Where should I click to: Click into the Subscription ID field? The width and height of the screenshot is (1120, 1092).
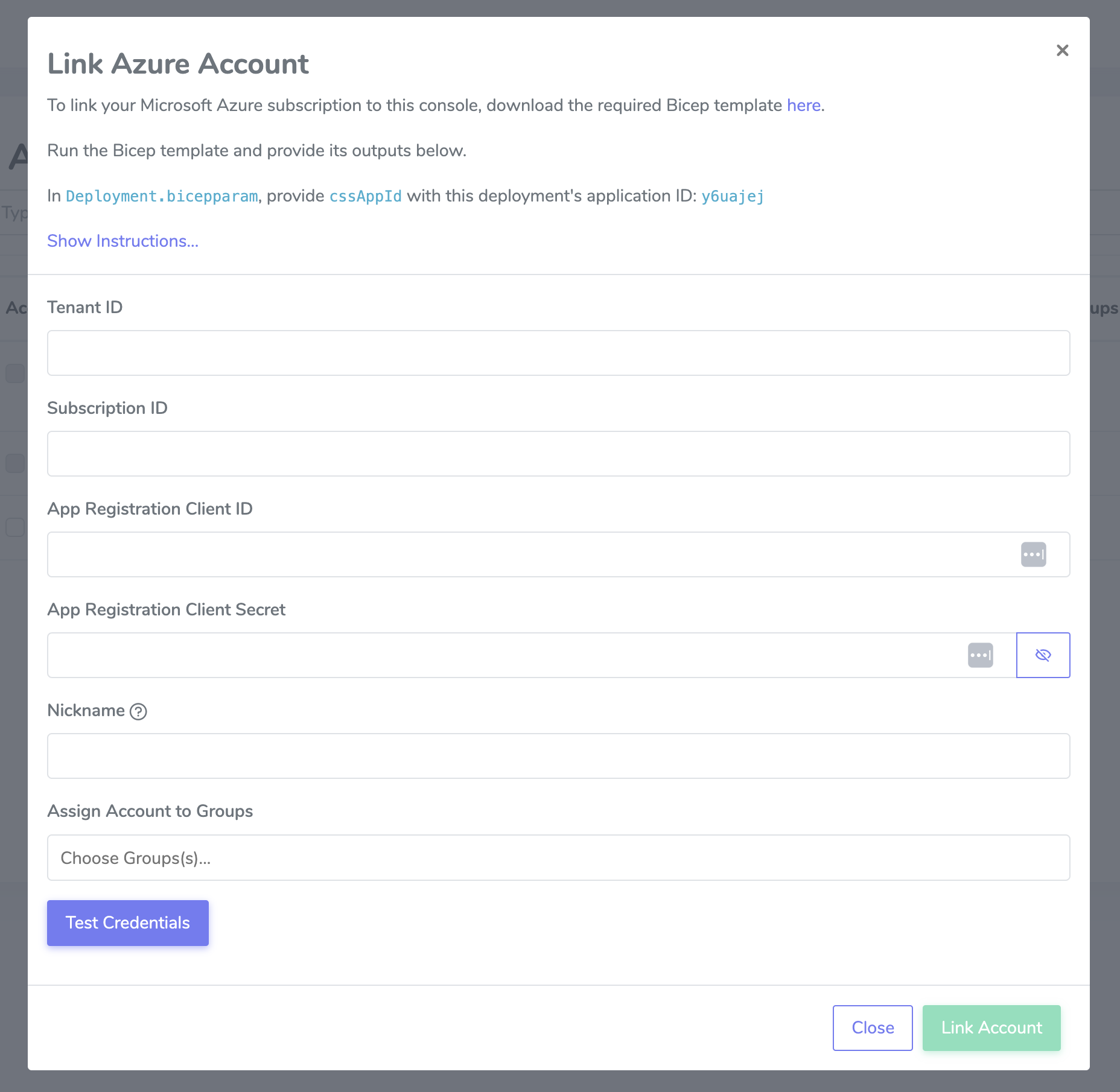click(x=558, y=454)
